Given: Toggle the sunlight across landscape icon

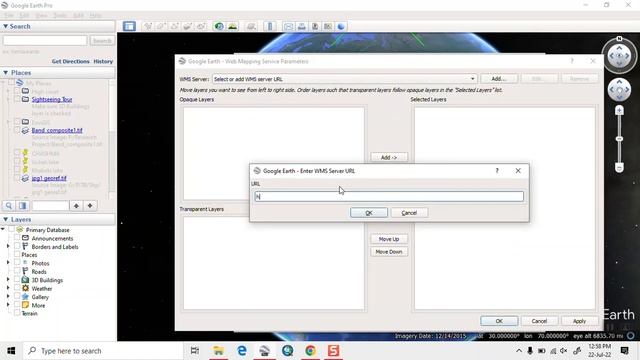Looking at the screenshot, I should (x=233, y=27).
